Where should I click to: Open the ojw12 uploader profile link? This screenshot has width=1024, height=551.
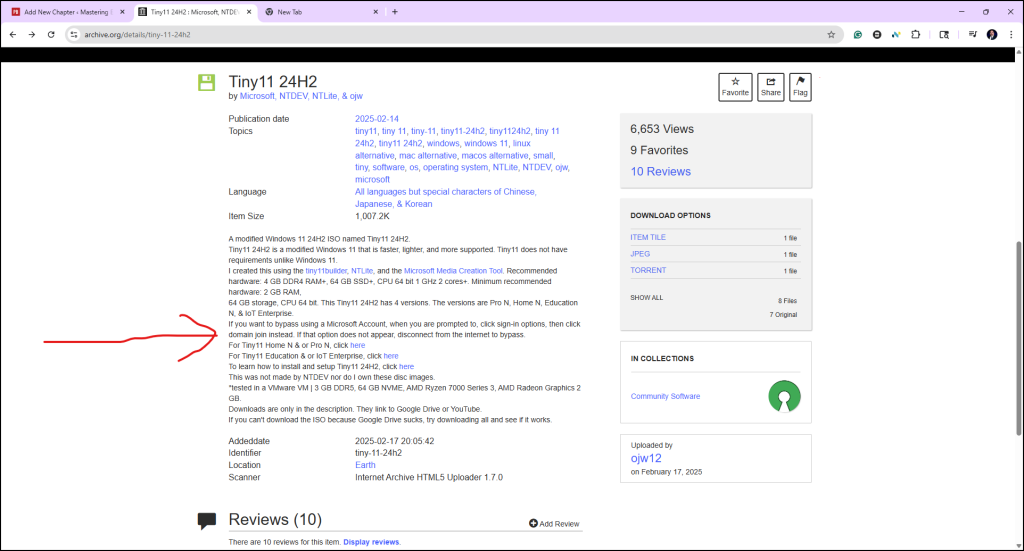pos(646,458)
